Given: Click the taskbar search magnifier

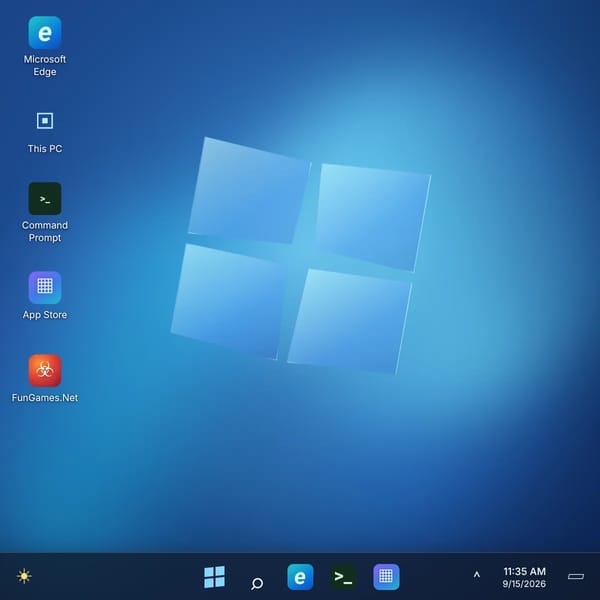Looking at the screenshot, I should (257, 583).
